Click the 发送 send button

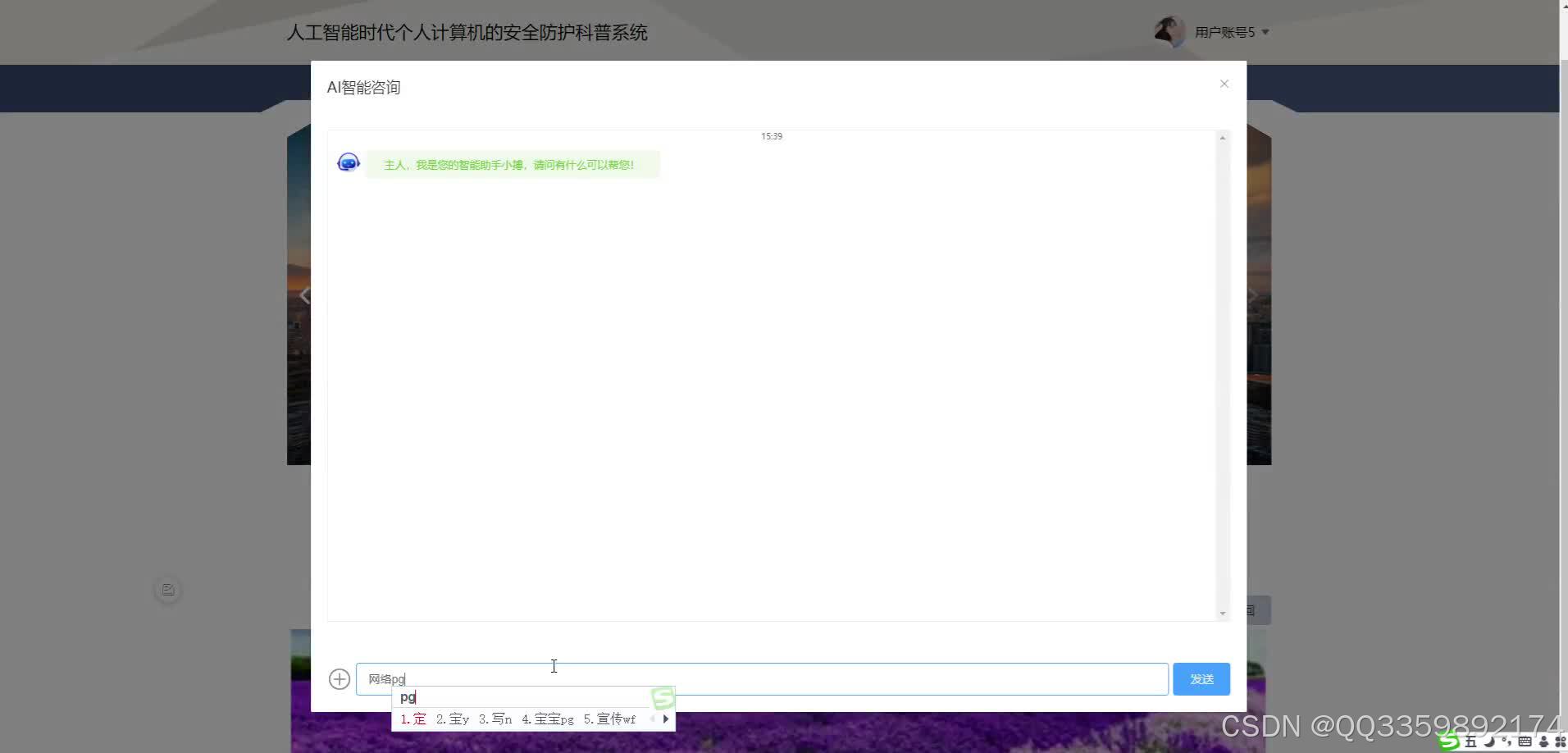coord(1201,678)
